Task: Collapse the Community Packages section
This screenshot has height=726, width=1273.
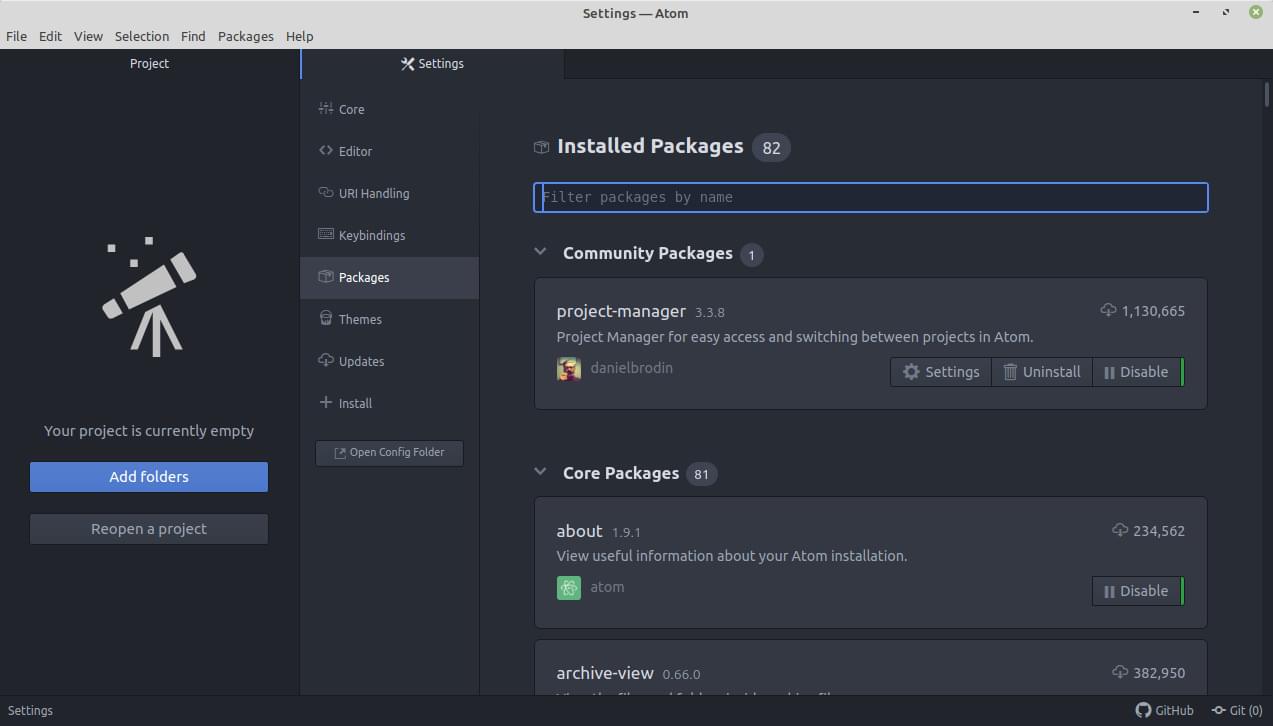Action: tap(540, 252)
